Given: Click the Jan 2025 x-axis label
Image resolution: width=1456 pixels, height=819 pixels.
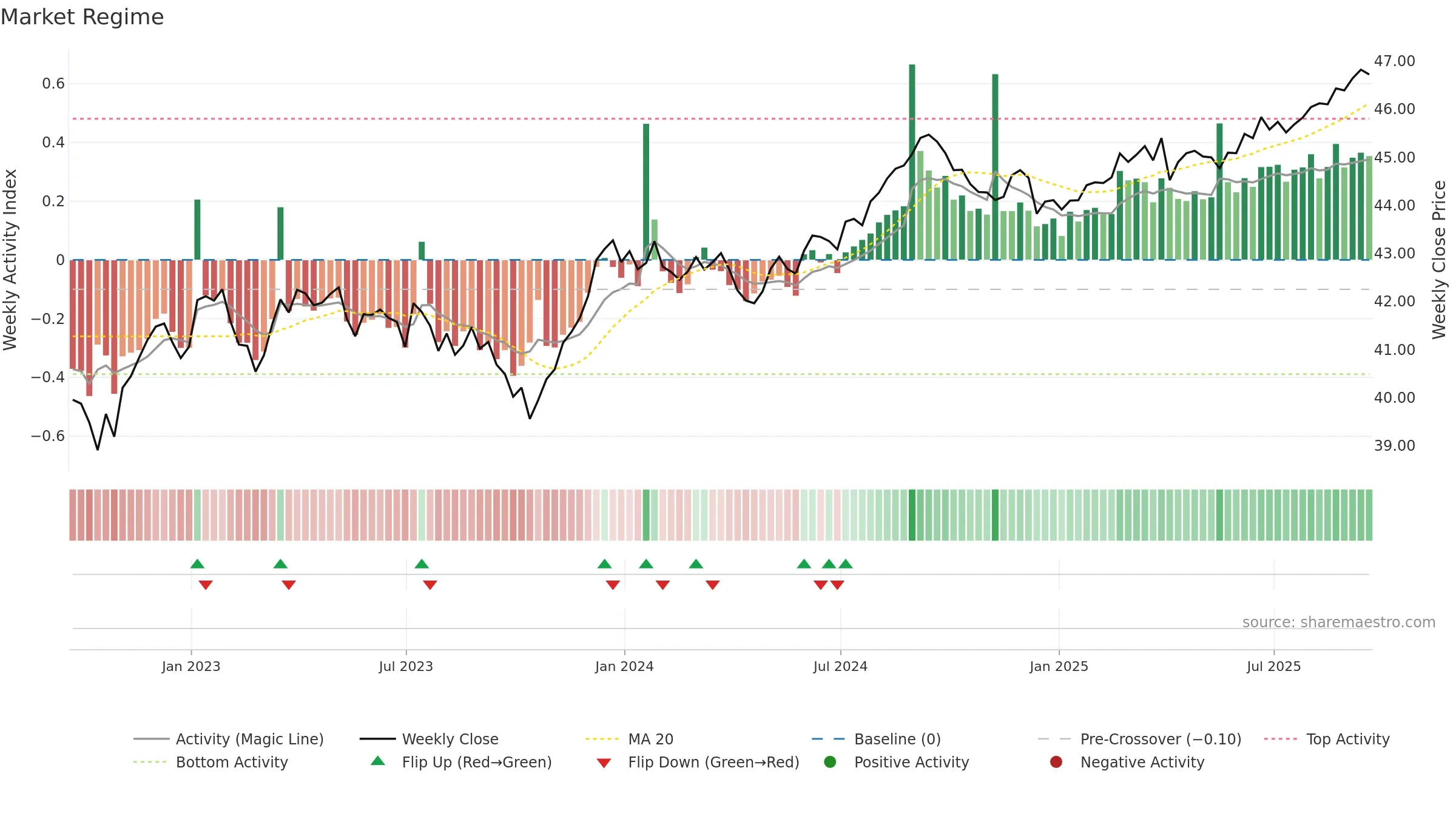Looking at the screenshot, I should pos(1059,666).
